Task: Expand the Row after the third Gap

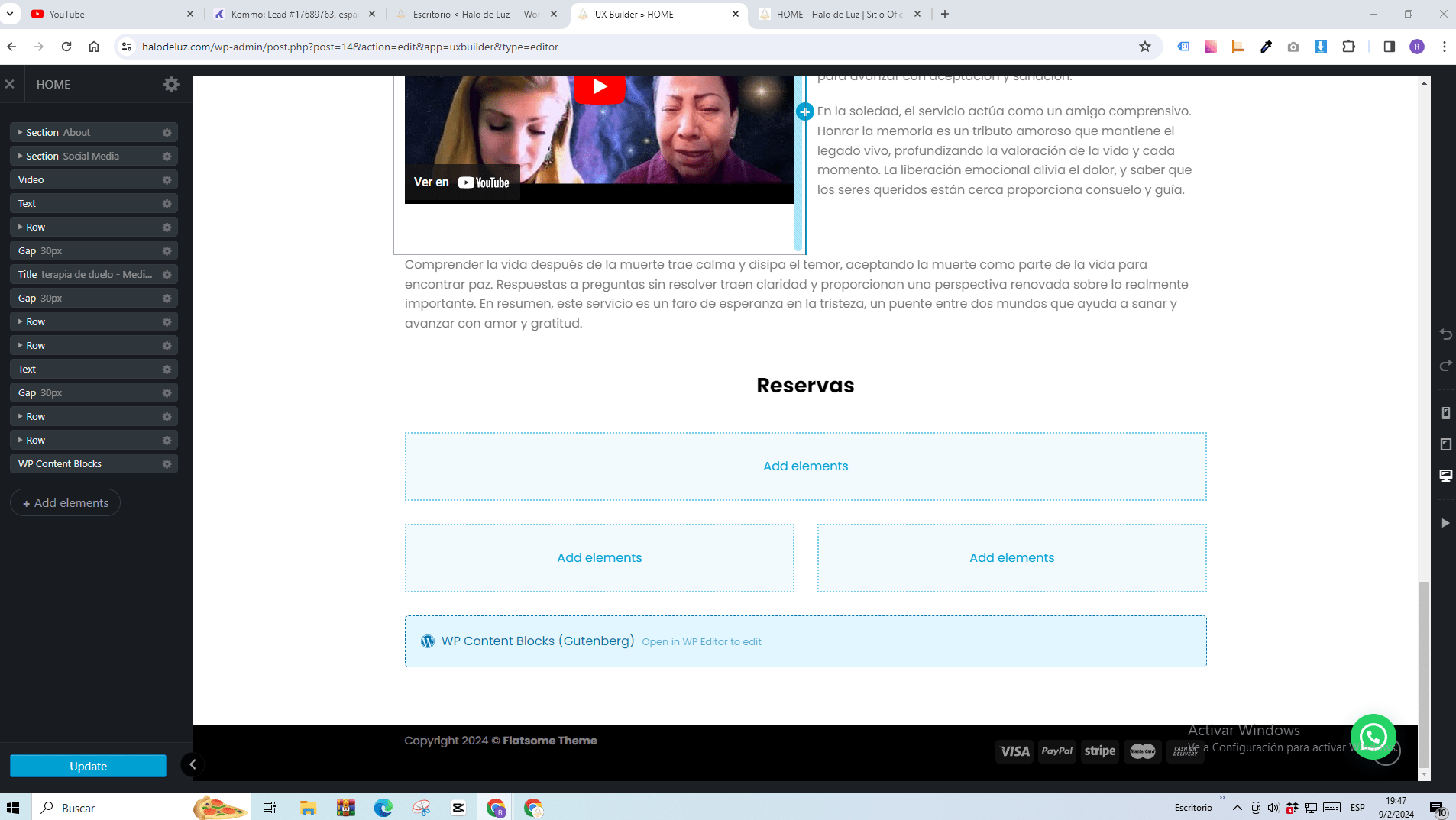Action: (x=20, y=417)
